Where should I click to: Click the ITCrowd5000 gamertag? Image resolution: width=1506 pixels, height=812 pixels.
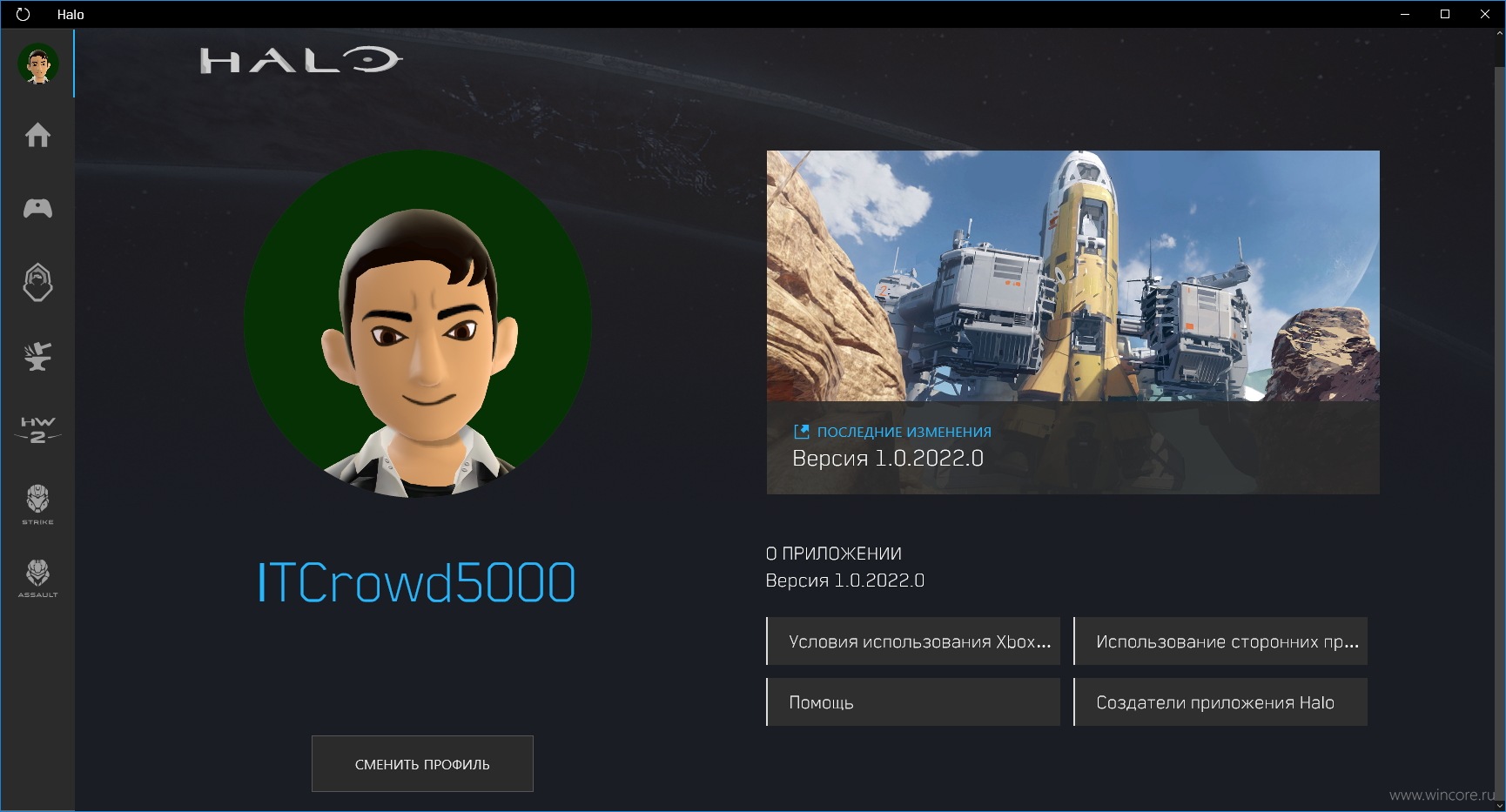(x=416, y=582)
